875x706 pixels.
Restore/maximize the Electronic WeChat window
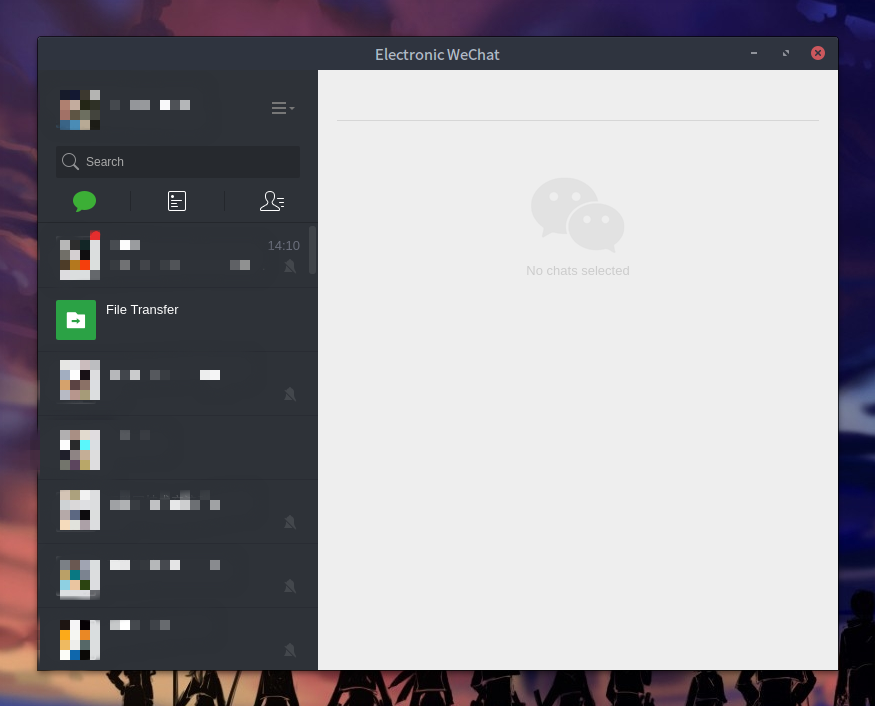tap(786, 53)
